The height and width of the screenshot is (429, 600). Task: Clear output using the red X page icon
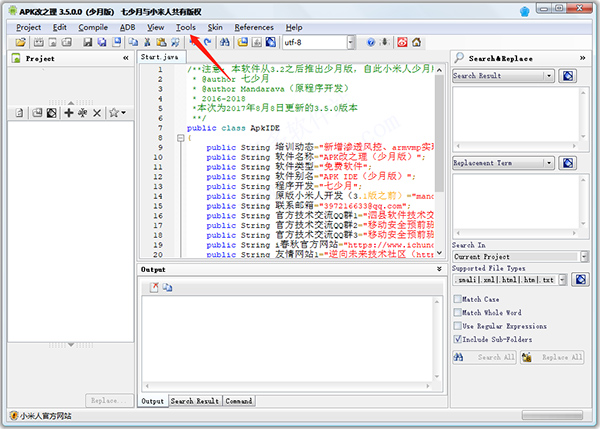[x=154, y=287]
